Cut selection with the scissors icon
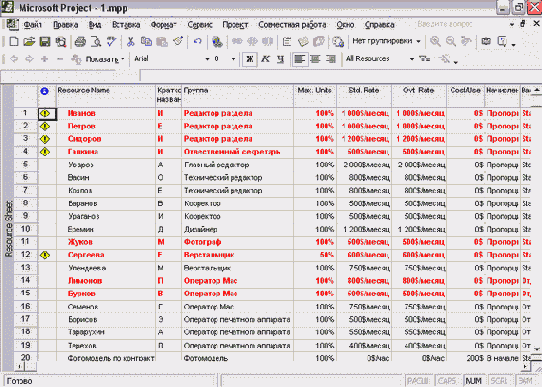Viewport: 542px width, 387px height. 130,42
